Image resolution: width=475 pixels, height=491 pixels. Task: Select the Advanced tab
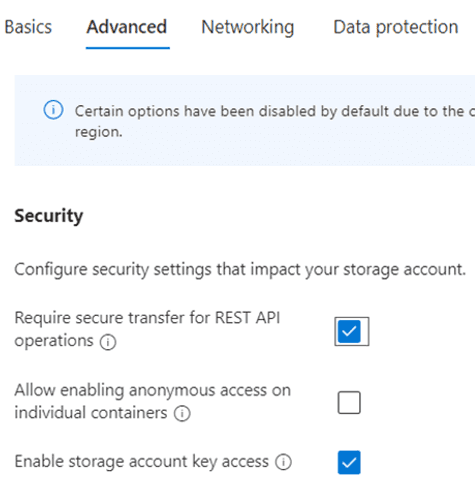point(127,27)
